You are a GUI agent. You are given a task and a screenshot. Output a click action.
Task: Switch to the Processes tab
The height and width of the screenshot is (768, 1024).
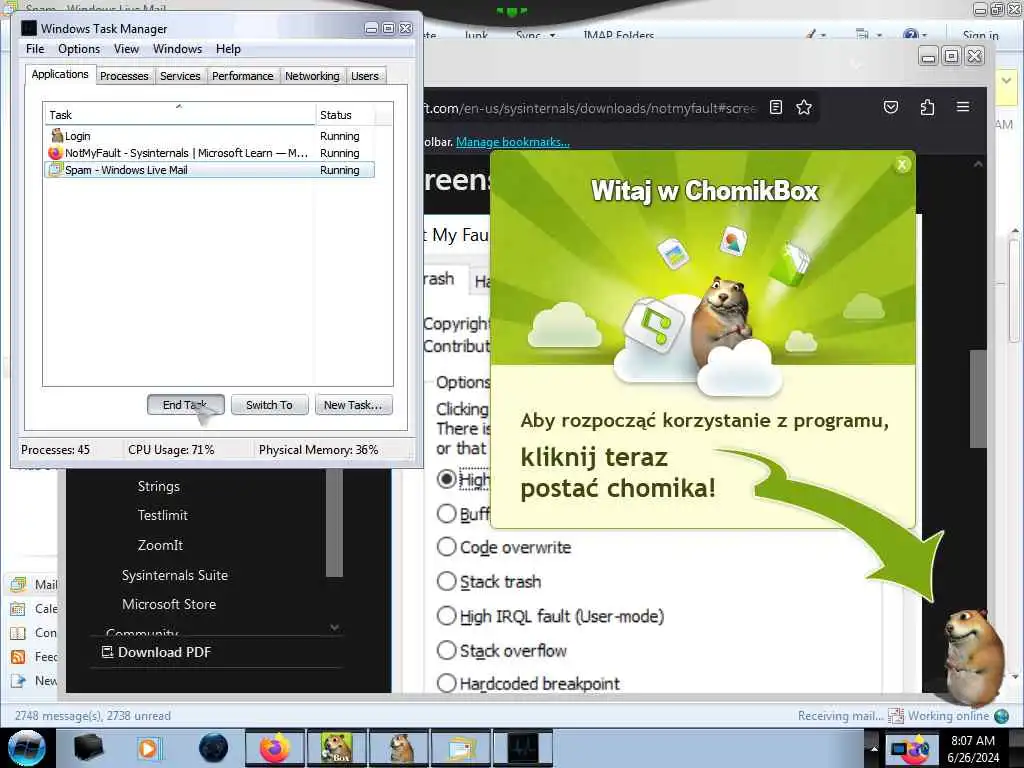click(x=124, y=76)
